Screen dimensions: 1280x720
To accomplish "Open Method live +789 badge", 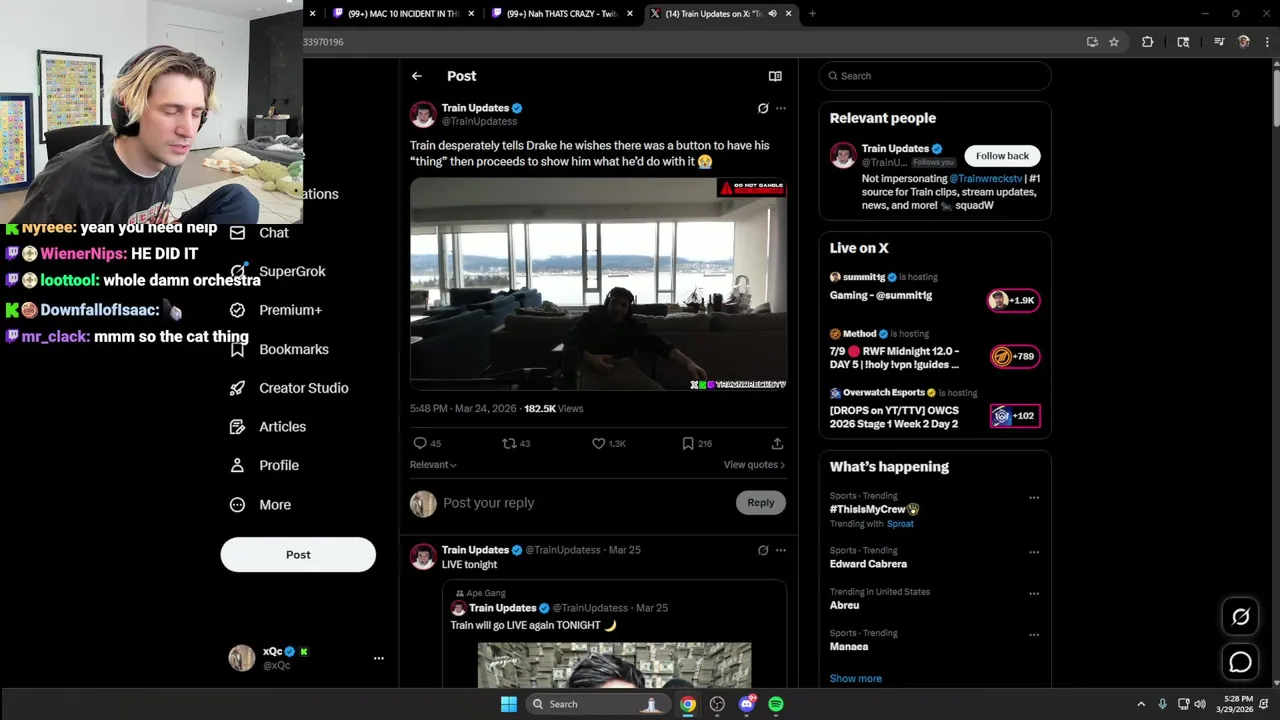I will point(1014,356).
